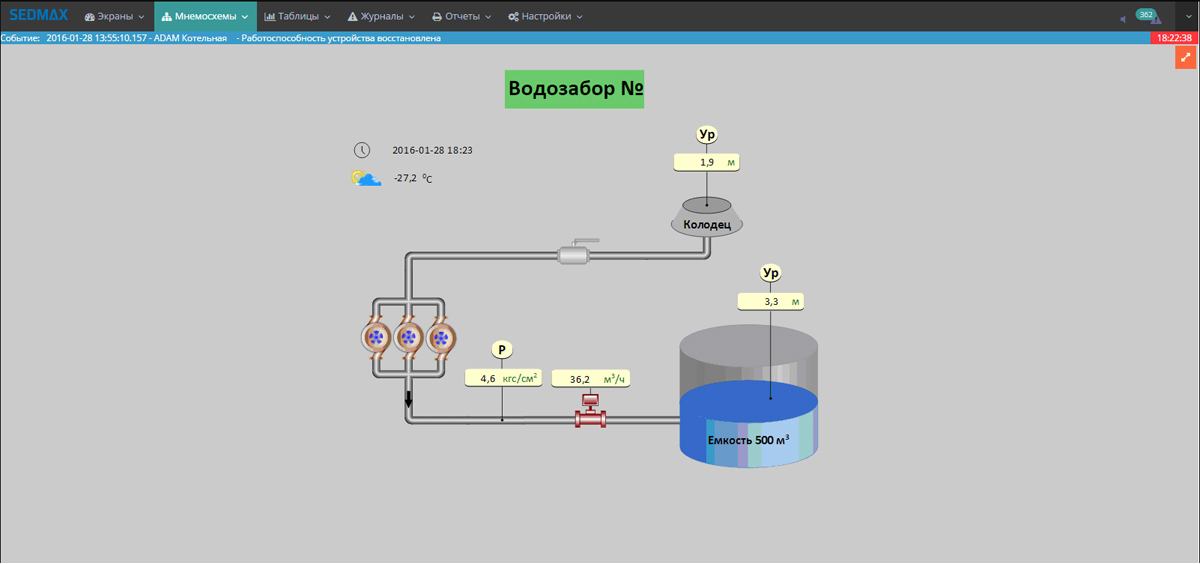Click the left pump icon
The image size is (1200, 564).
[376, 339]
